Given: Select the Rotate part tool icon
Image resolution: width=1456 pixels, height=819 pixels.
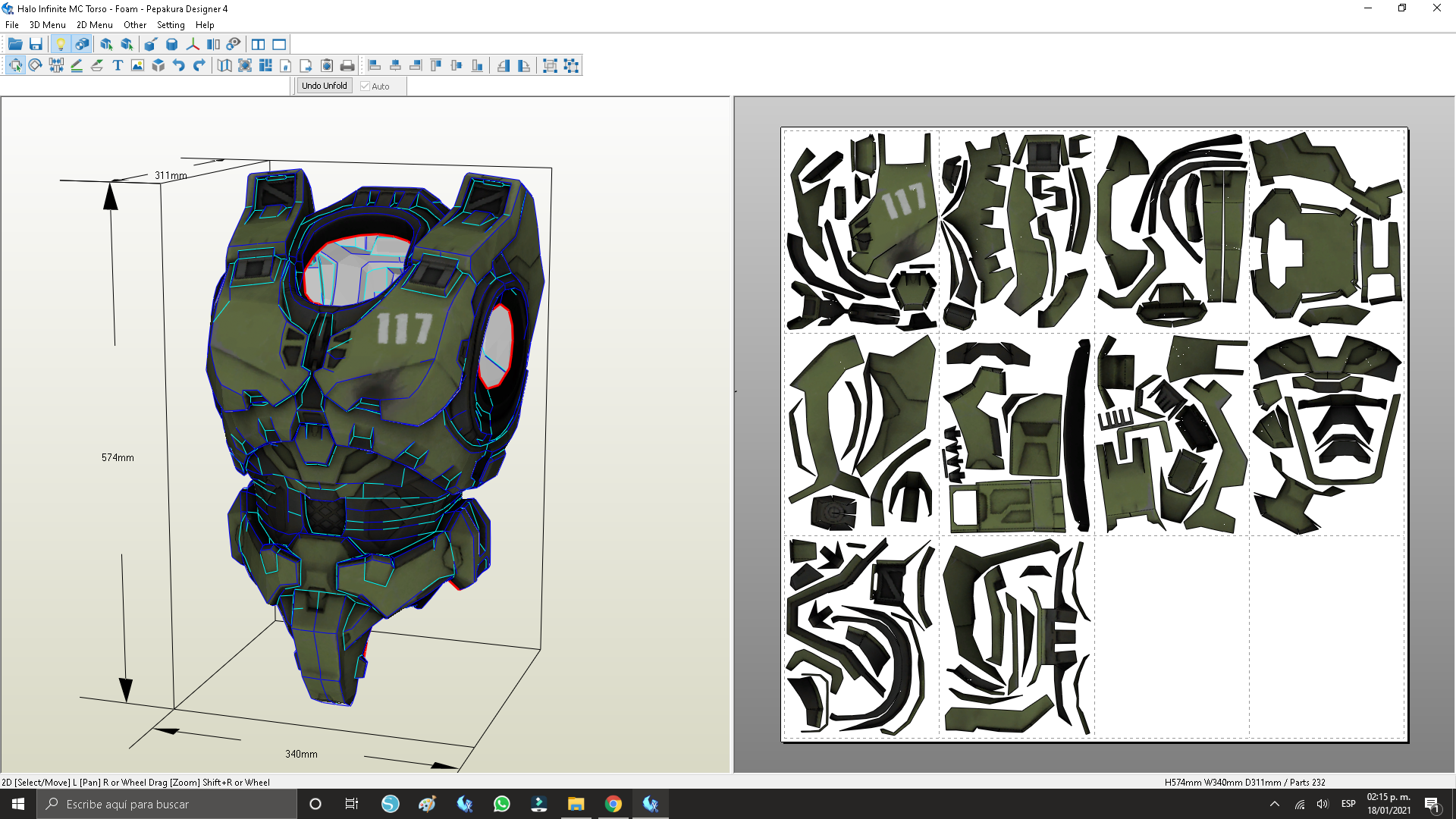Looking at the screenshot, I should click(36, 66).
